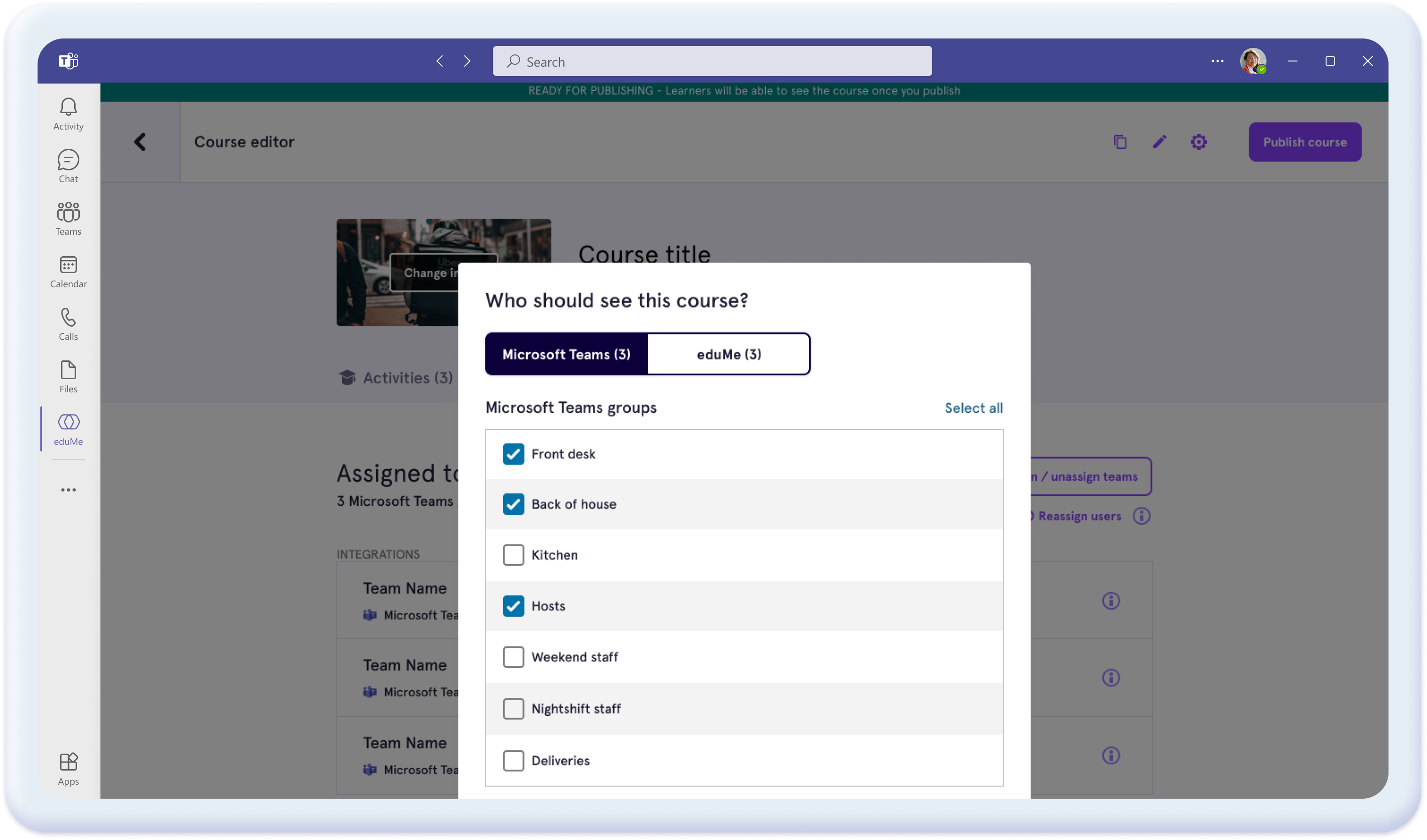Check the Weekend staff group

pos(513,656)
